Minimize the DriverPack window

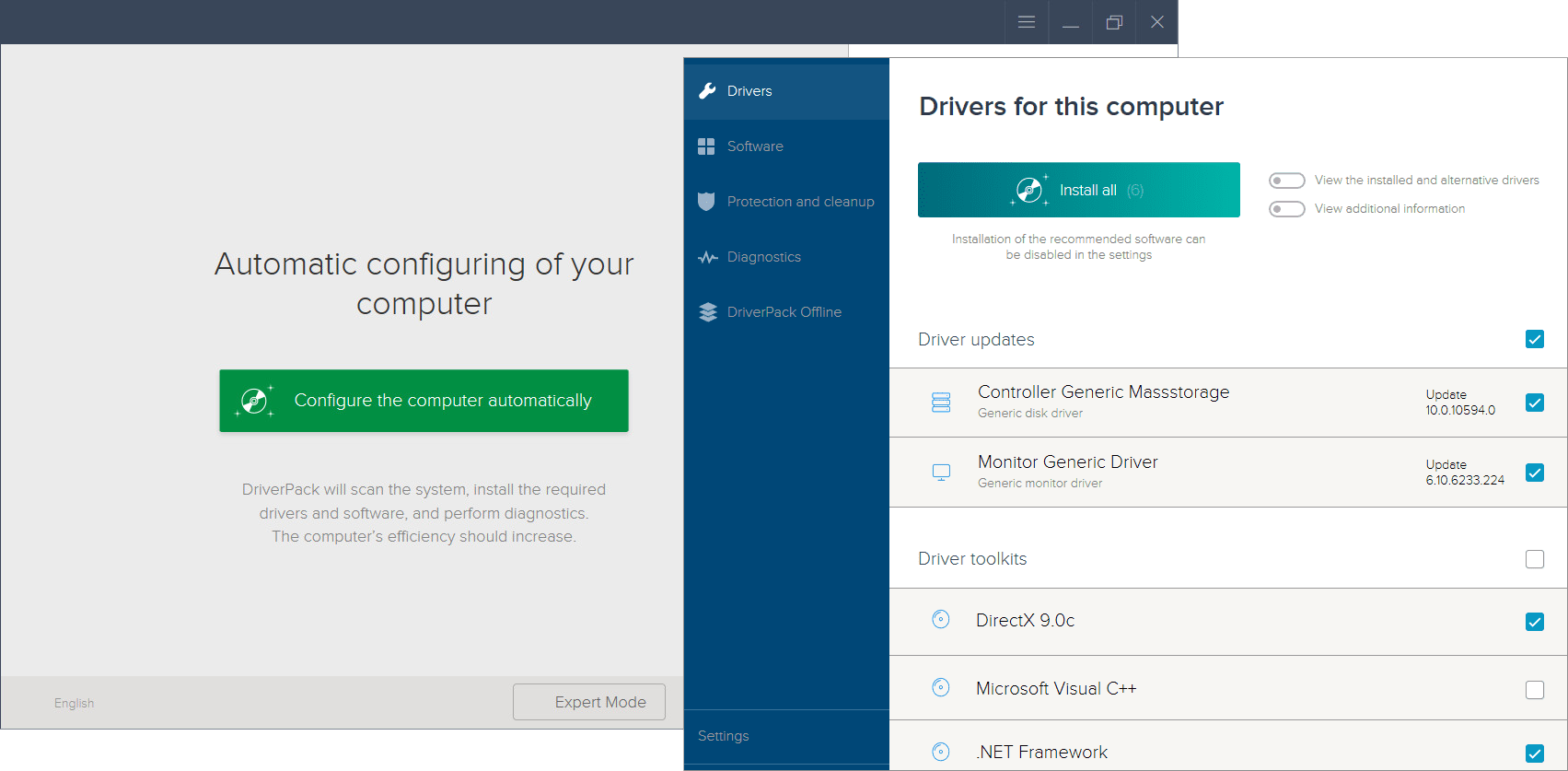1071,22
